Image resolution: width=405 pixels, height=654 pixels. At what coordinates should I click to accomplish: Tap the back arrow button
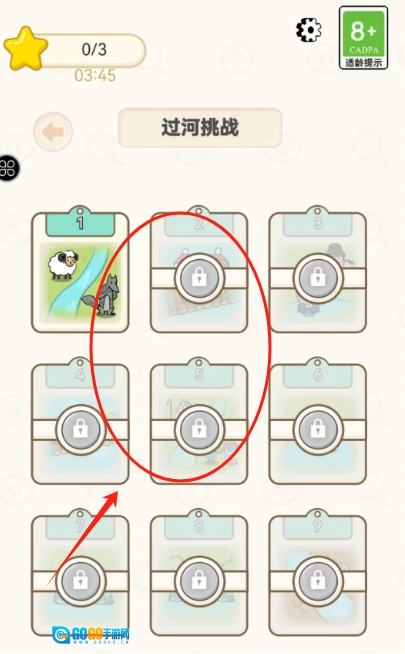click(x=53, y=131)
